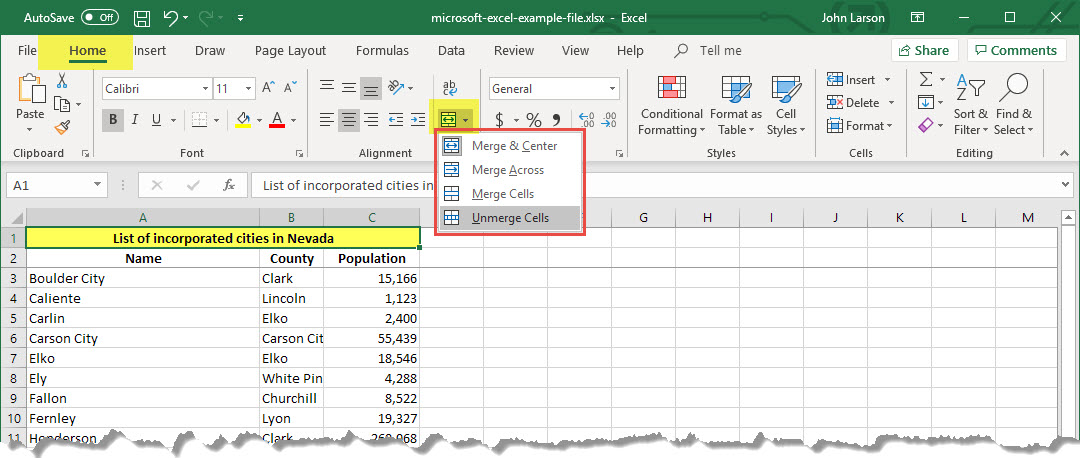Click the AutoSum sigma icon

click(926, 80)
